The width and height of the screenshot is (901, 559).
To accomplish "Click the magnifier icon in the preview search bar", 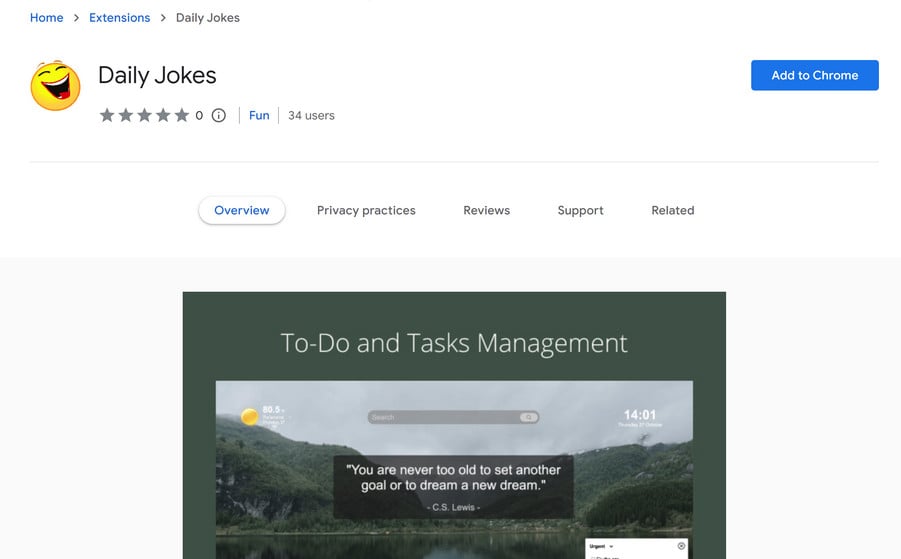I will pos(529,417).
